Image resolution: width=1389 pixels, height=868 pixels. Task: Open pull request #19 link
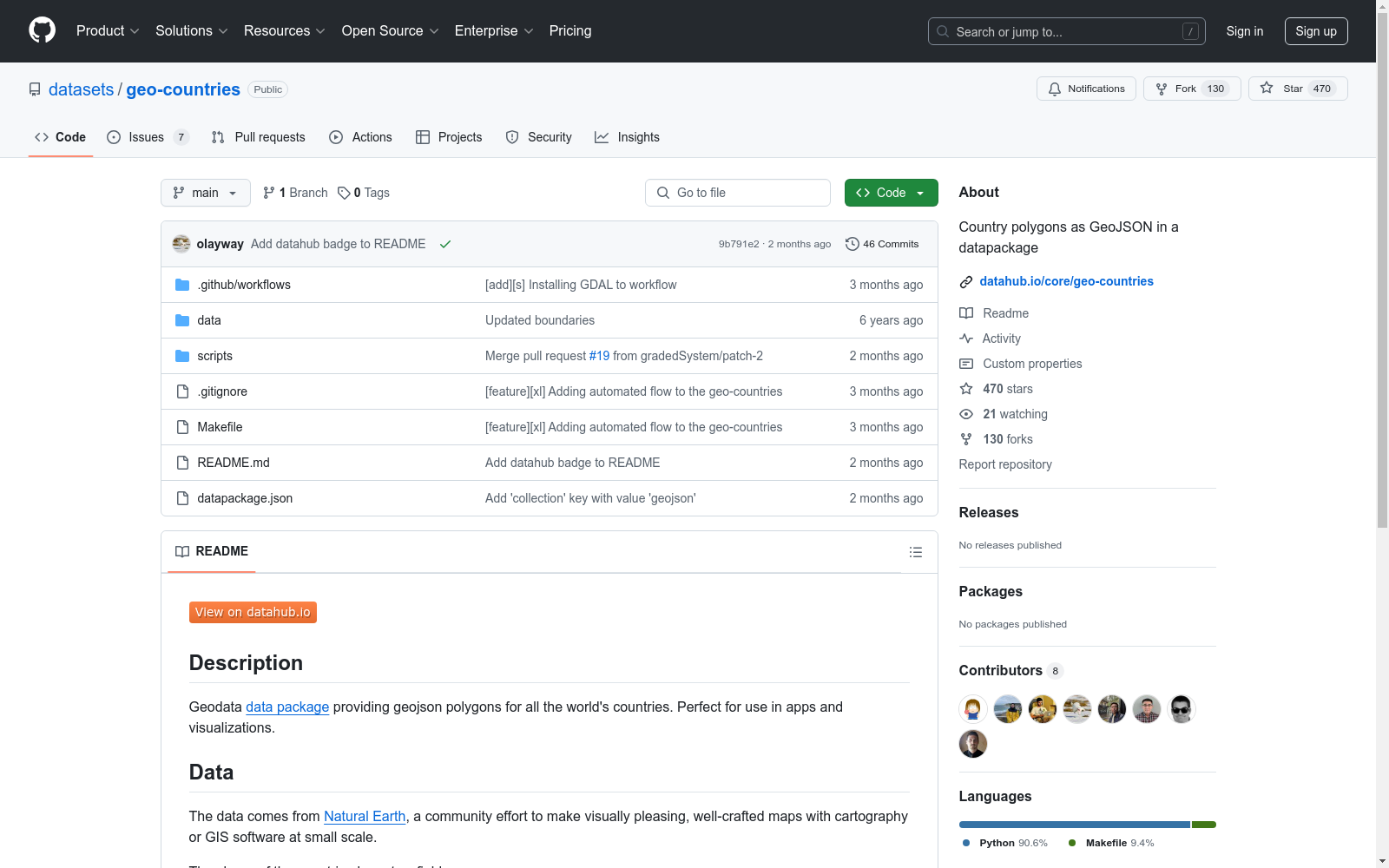coord(599,356)
